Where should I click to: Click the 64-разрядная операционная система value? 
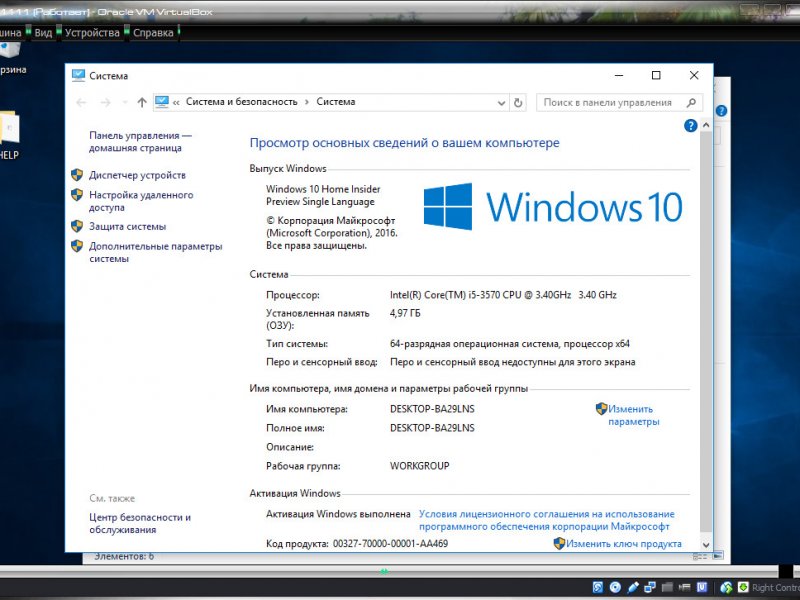pyautogui.click(x=510, y=344)
